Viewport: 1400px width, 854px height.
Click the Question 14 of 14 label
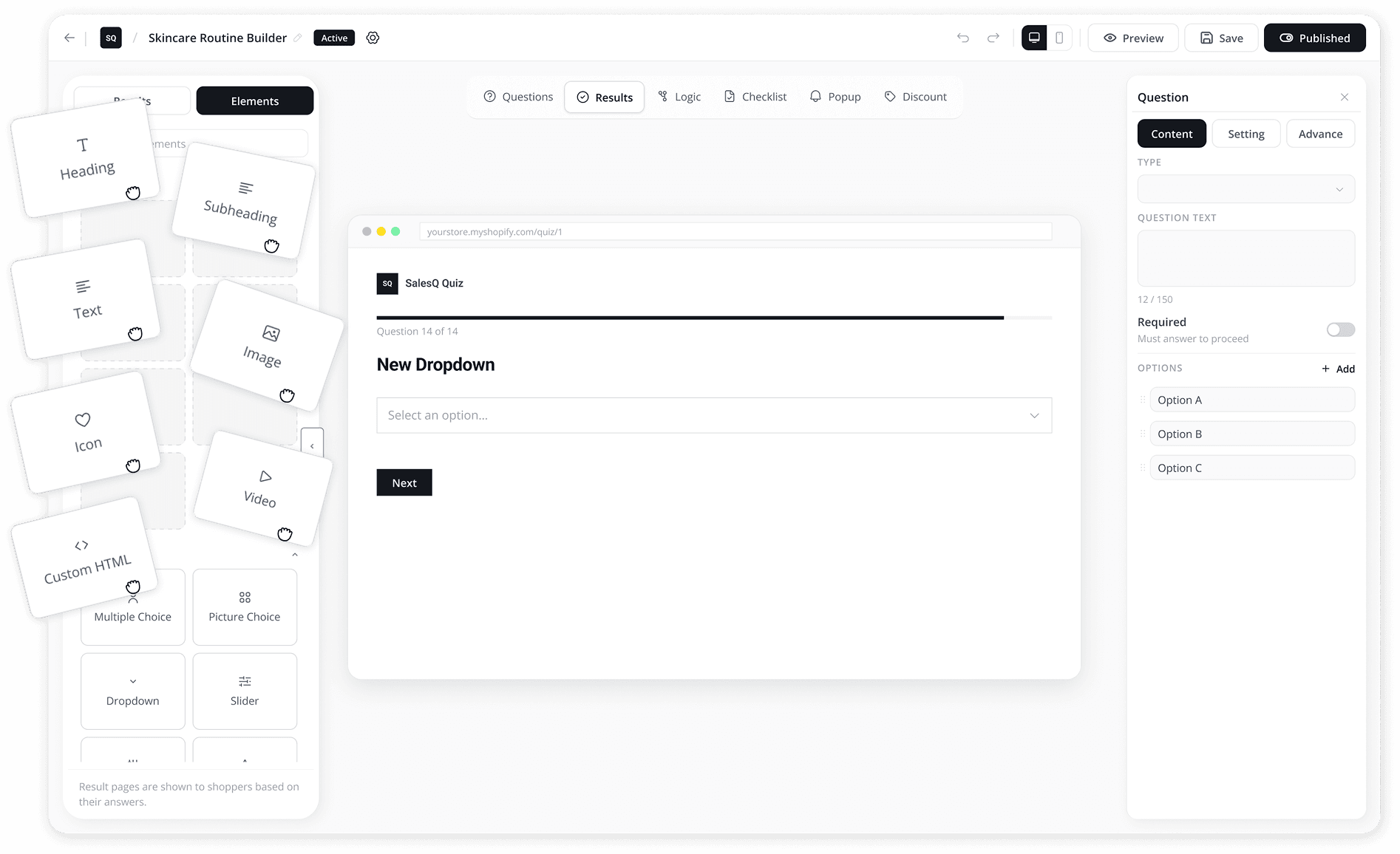tap(417, 331)
